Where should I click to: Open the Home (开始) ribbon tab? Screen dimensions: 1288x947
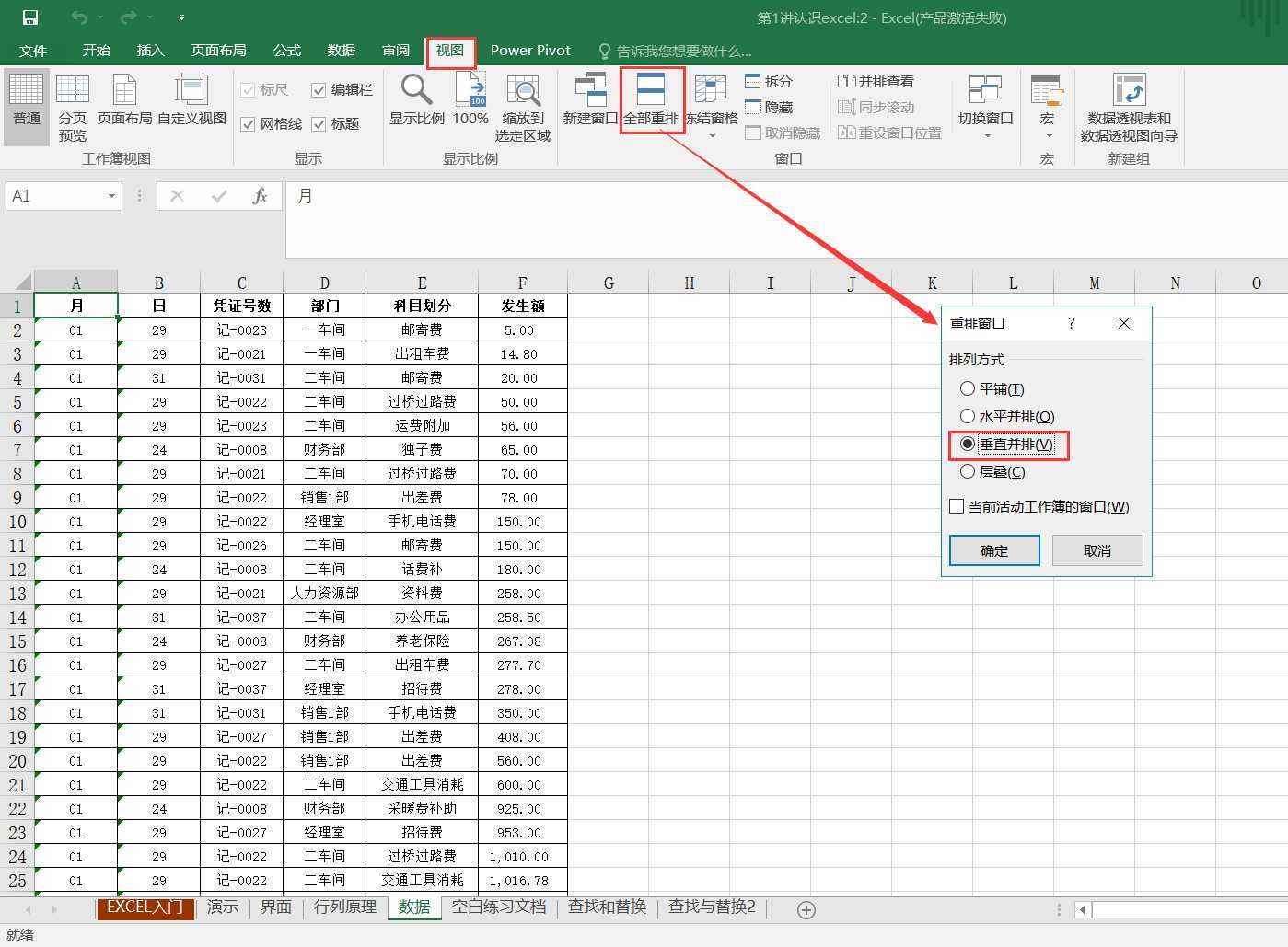[x=96, y=51]
